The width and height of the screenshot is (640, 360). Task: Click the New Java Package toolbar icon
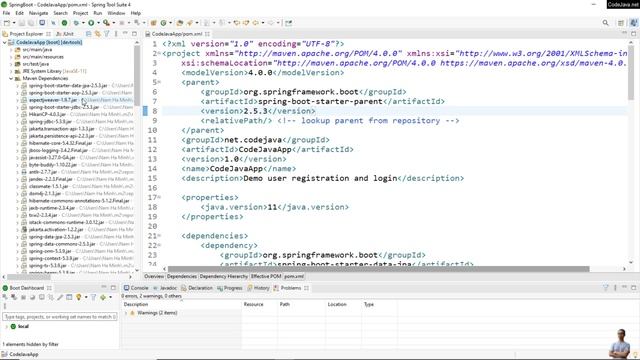point(153,23)
